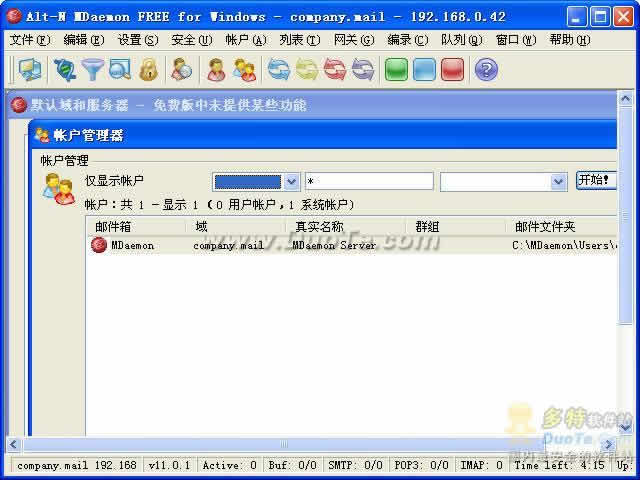Click the magnifier search window icon

(x=120, y=69)
